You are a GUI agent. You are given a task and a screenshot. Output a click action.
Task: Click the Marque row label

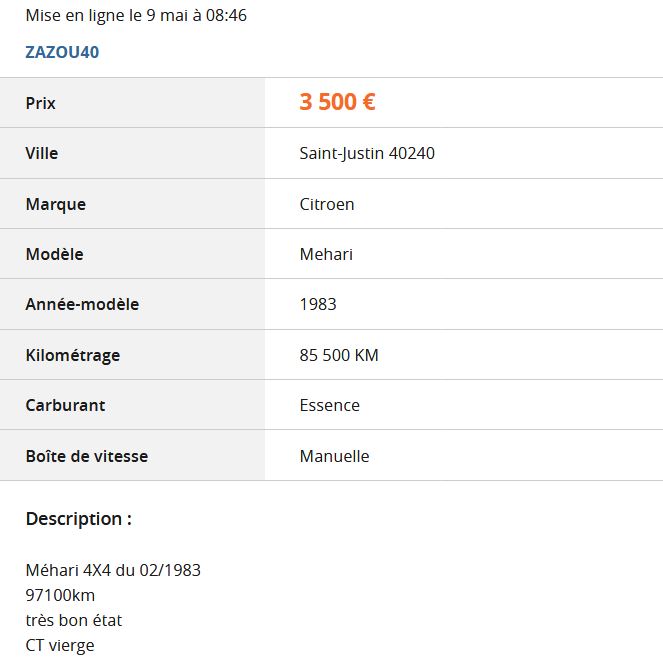(x=56, y=204)
